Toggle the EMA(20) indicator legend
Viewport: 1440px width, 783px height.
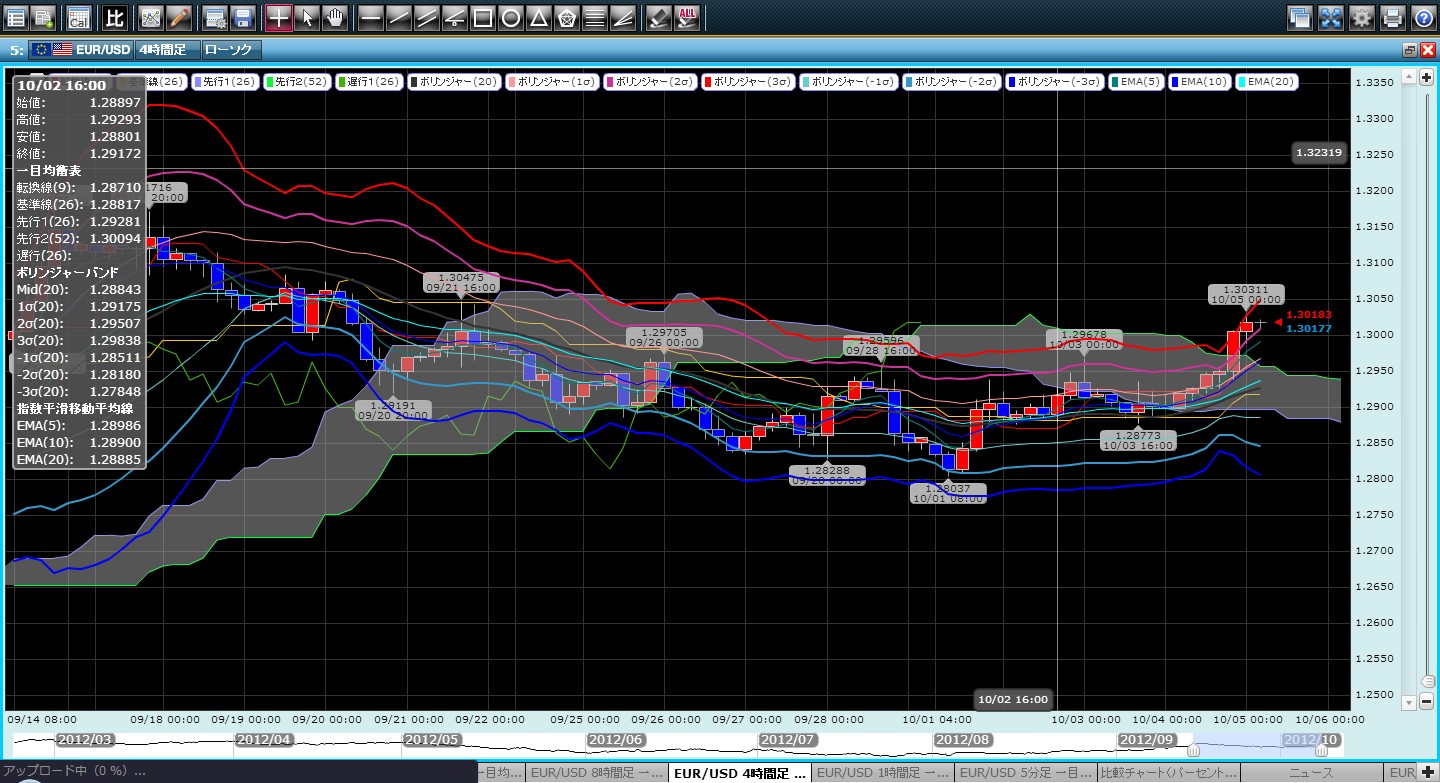pyautogui.click(x=1267, y=82)
